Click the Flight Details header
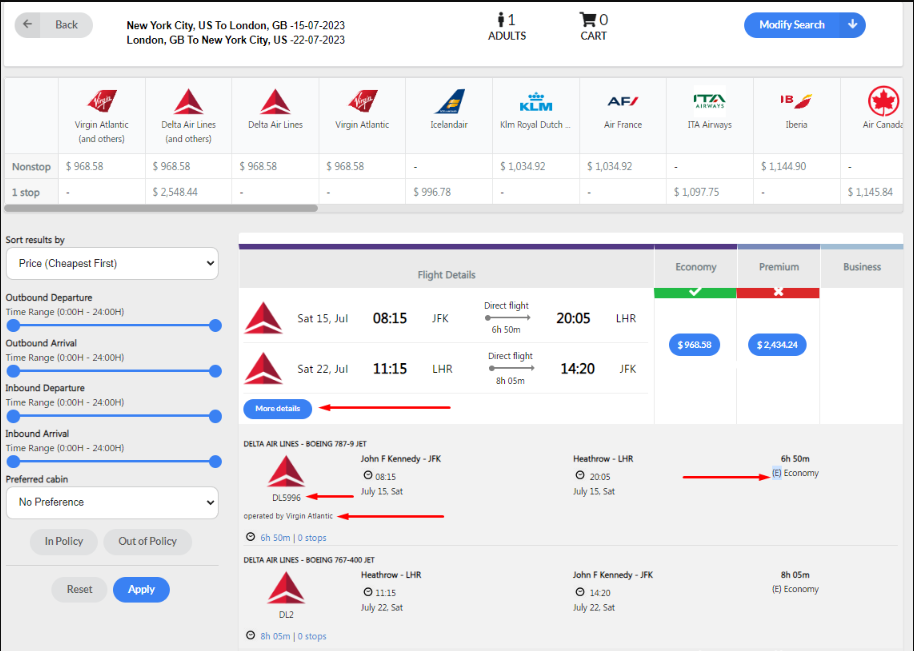This screenshot has width=914, height=651. coord(447,275)
